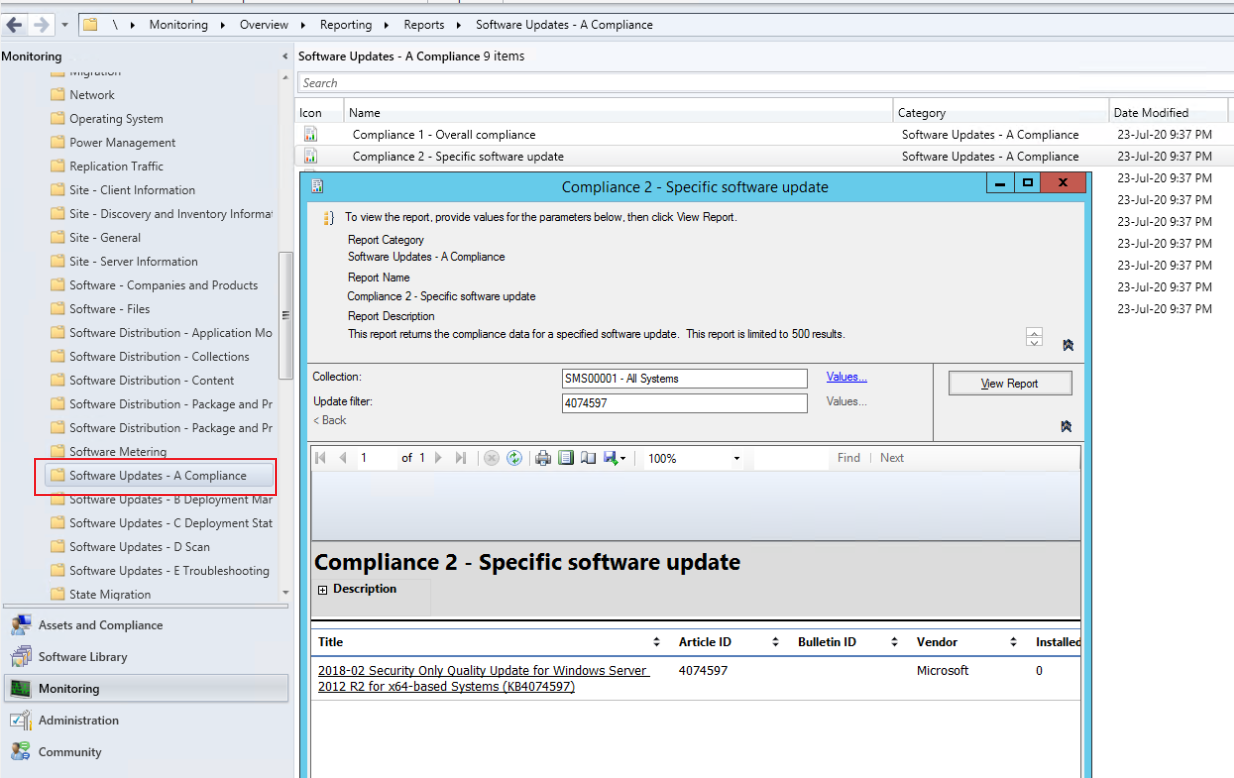Sort the report by Article ID column
Image resolution: width=1234 pixels, height=778 pixels.
[x=776, y=642]
